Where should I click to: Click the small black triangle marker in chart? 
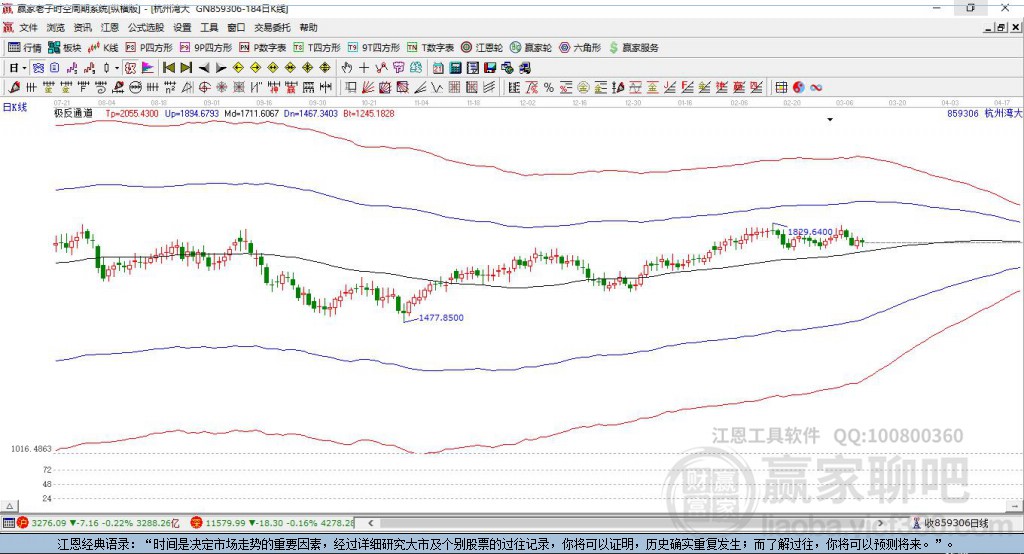[830, 120]
